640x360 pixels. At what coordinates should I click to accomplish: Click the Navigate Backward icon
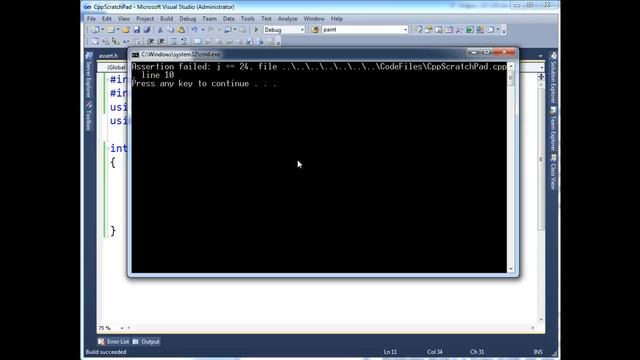coord(227,29)
